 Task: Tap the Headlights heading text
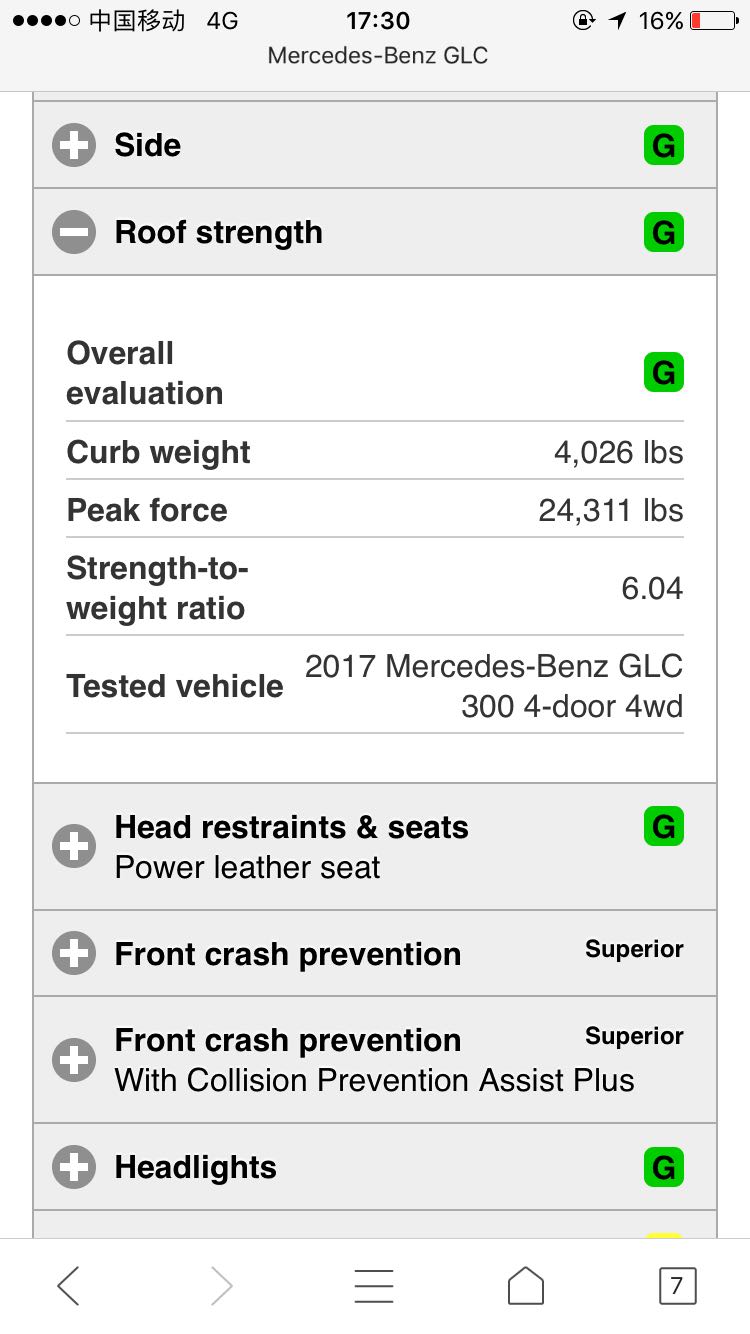tap(196, 1167)
